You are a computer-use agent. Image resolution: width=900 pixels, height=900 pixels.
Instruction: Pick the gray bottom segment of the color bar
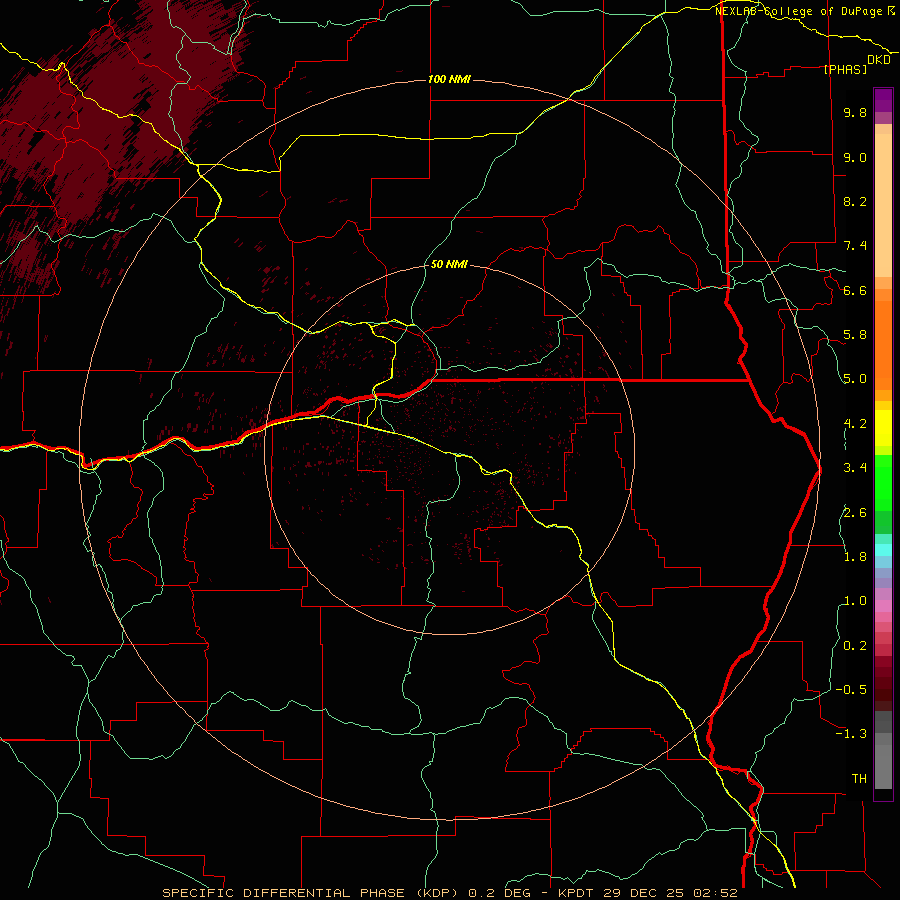[x=883, y=766]
